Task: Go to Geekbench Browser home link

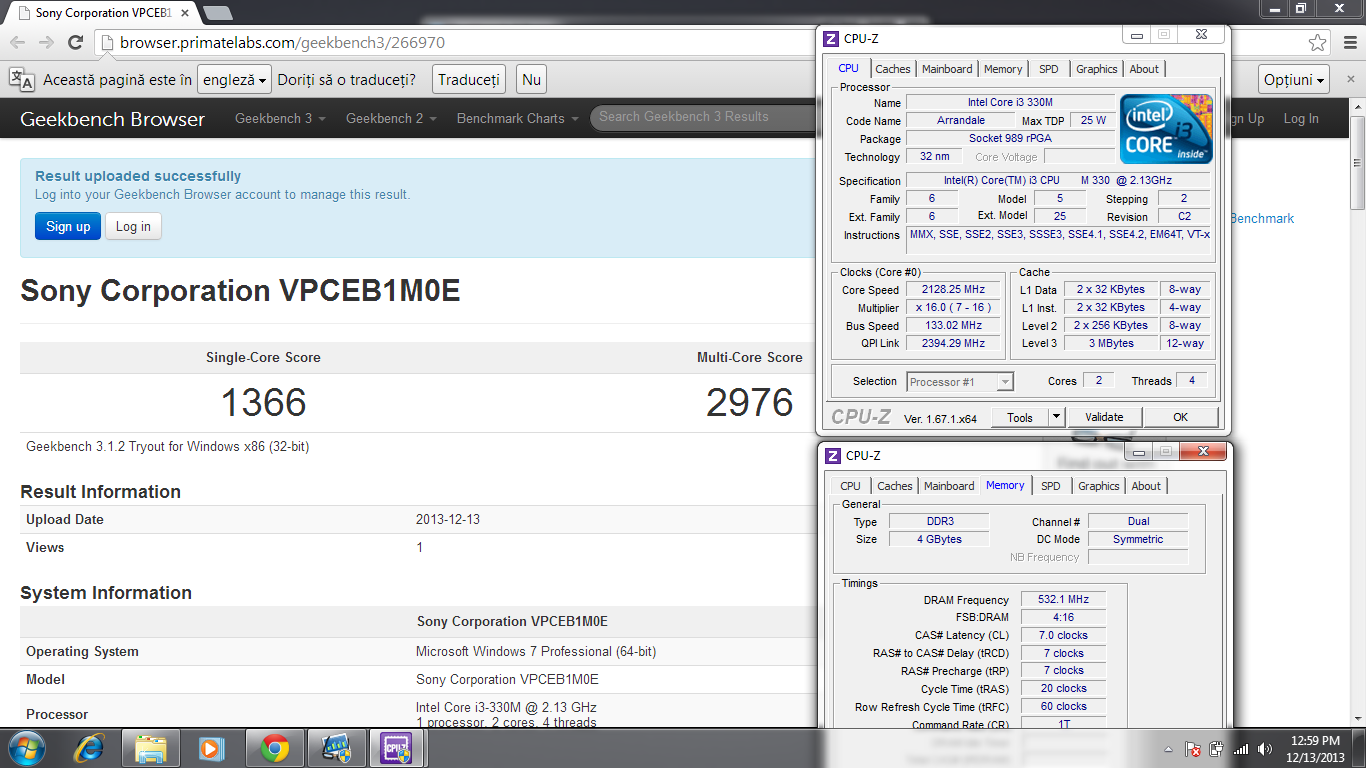Action: point(112,119)
